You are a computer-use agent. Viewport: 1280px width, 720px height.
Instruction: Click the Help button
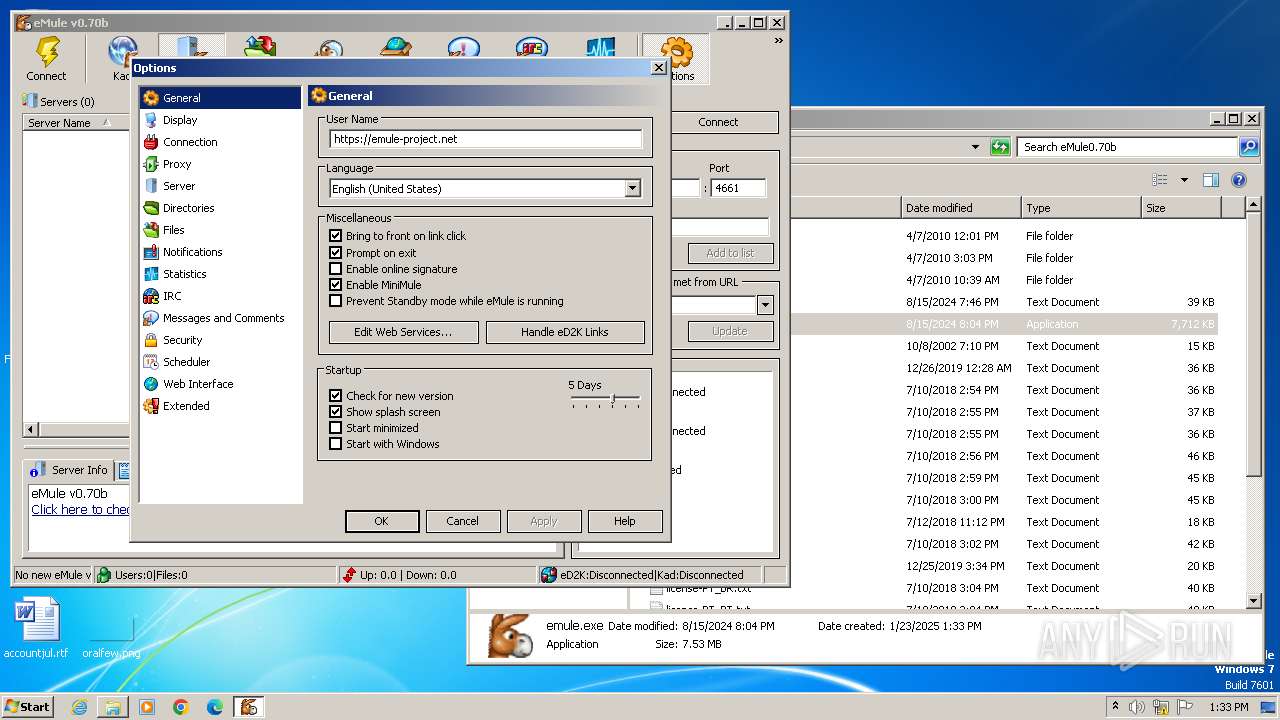624,521
